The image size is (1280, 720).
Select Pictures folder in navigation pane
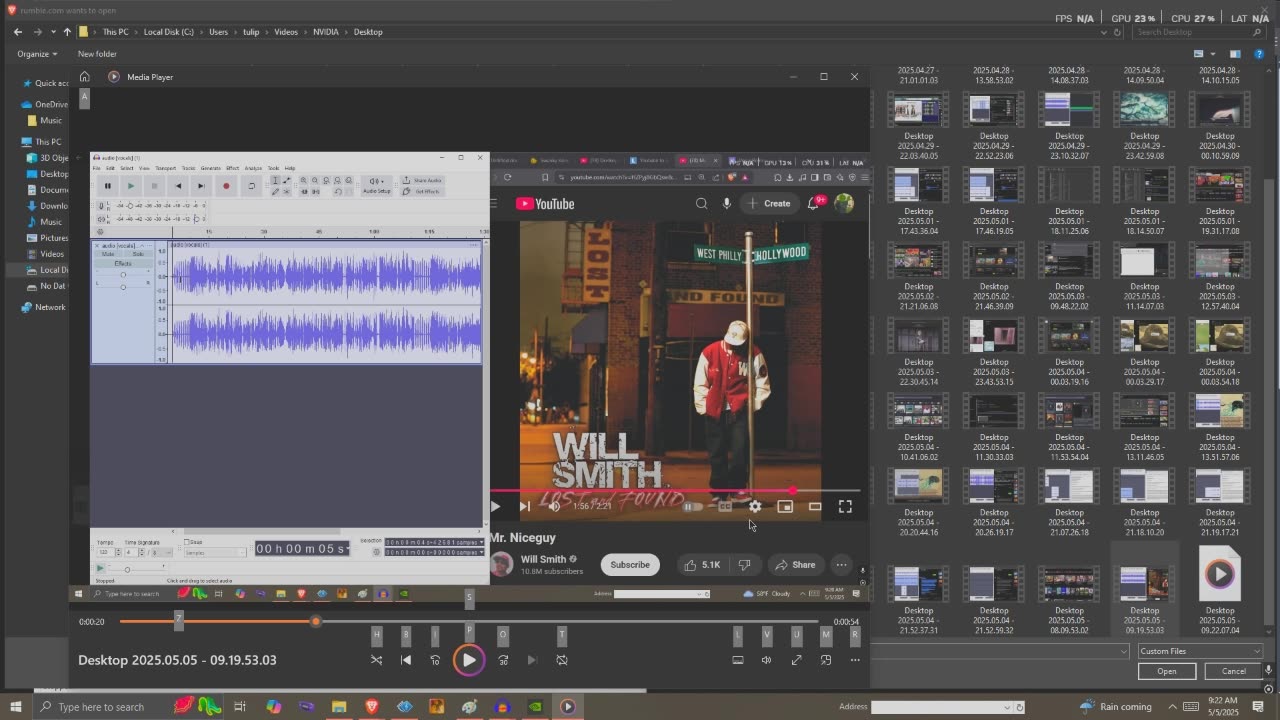tap(47, 238)
